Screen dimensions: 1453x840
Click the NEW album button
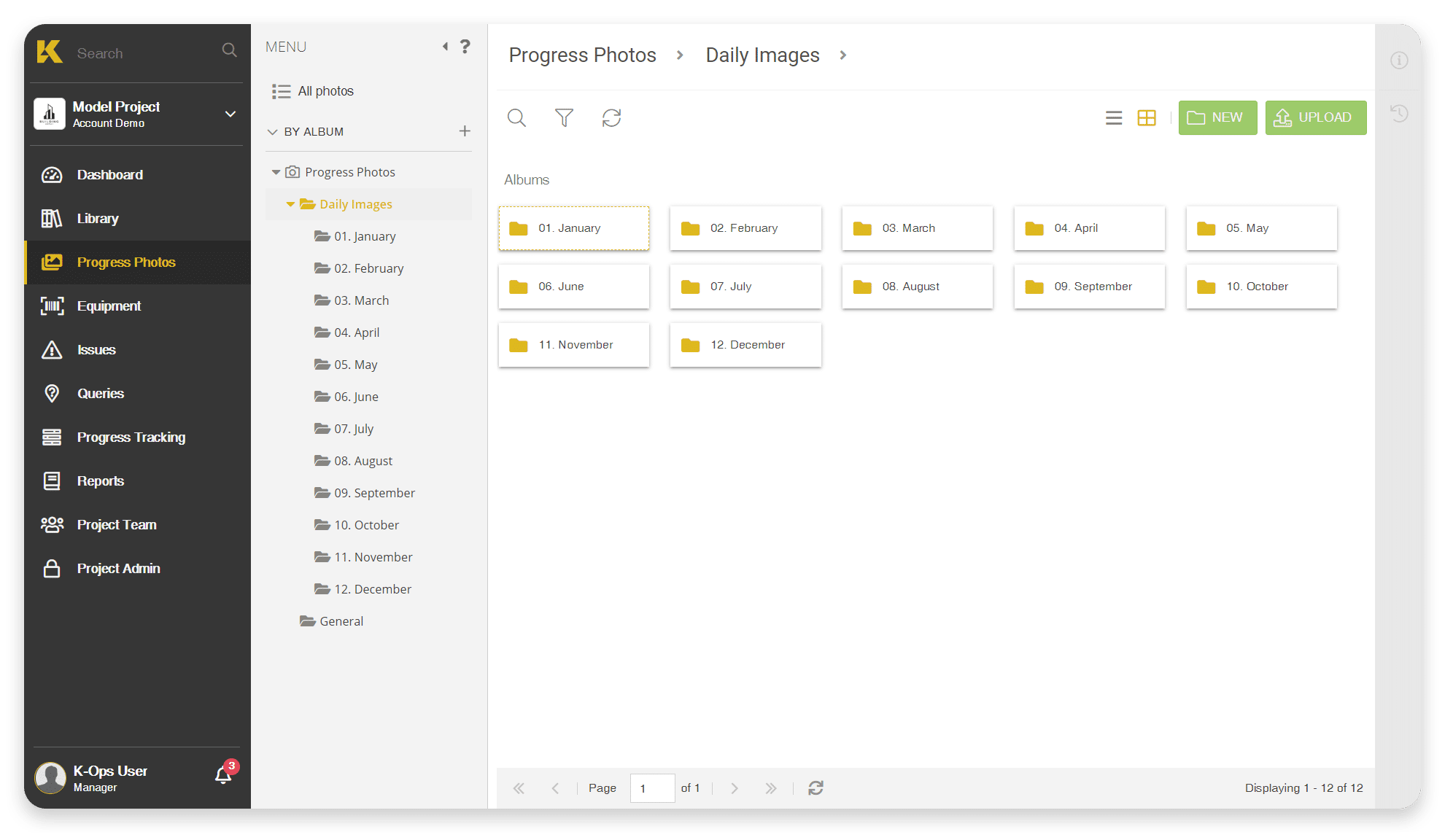1217,118
